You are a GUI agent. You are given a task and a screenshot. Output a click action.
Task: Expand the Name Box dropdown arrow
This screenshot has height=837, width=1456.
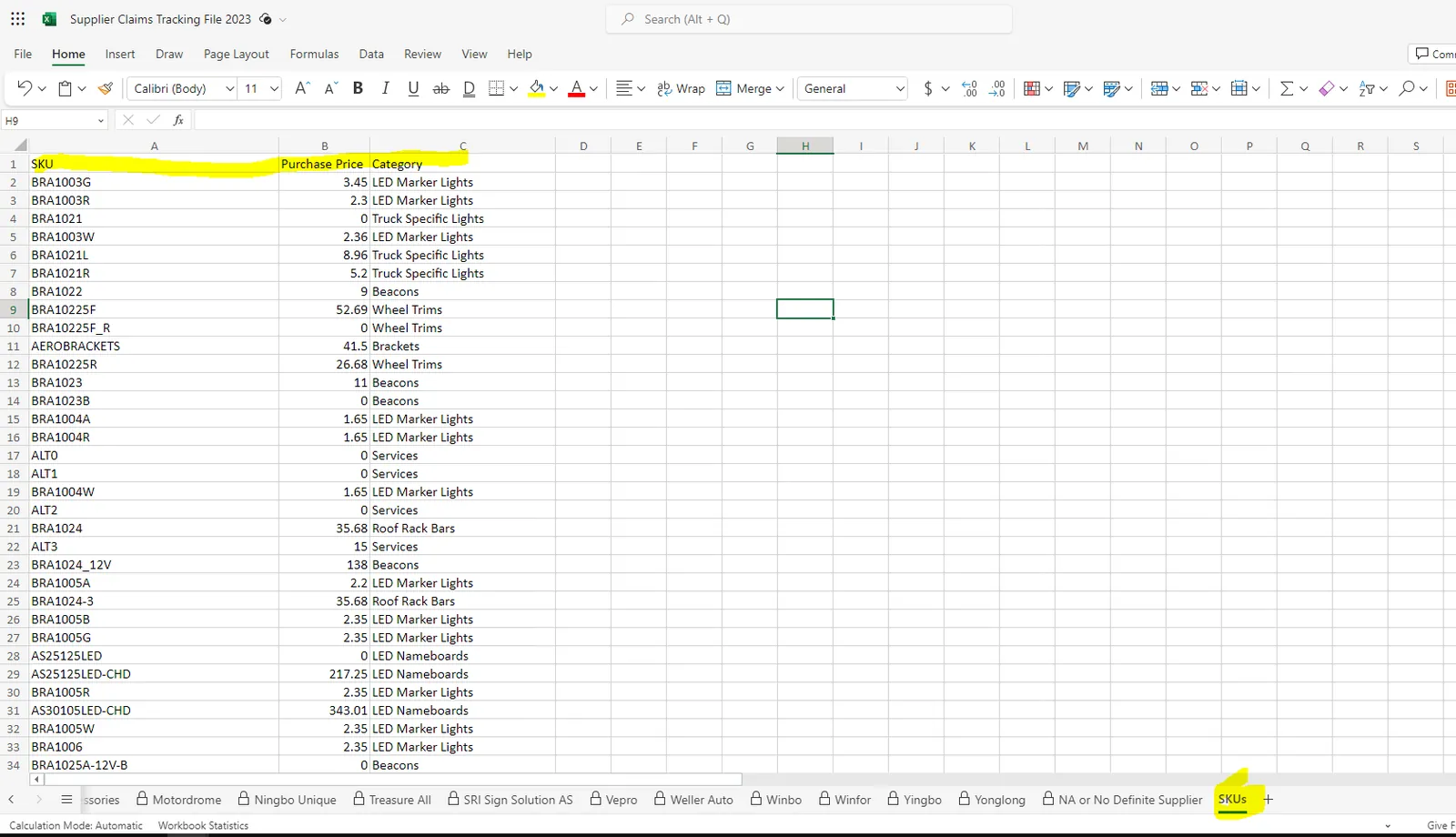pyautogui.click(x=100, y=120)
